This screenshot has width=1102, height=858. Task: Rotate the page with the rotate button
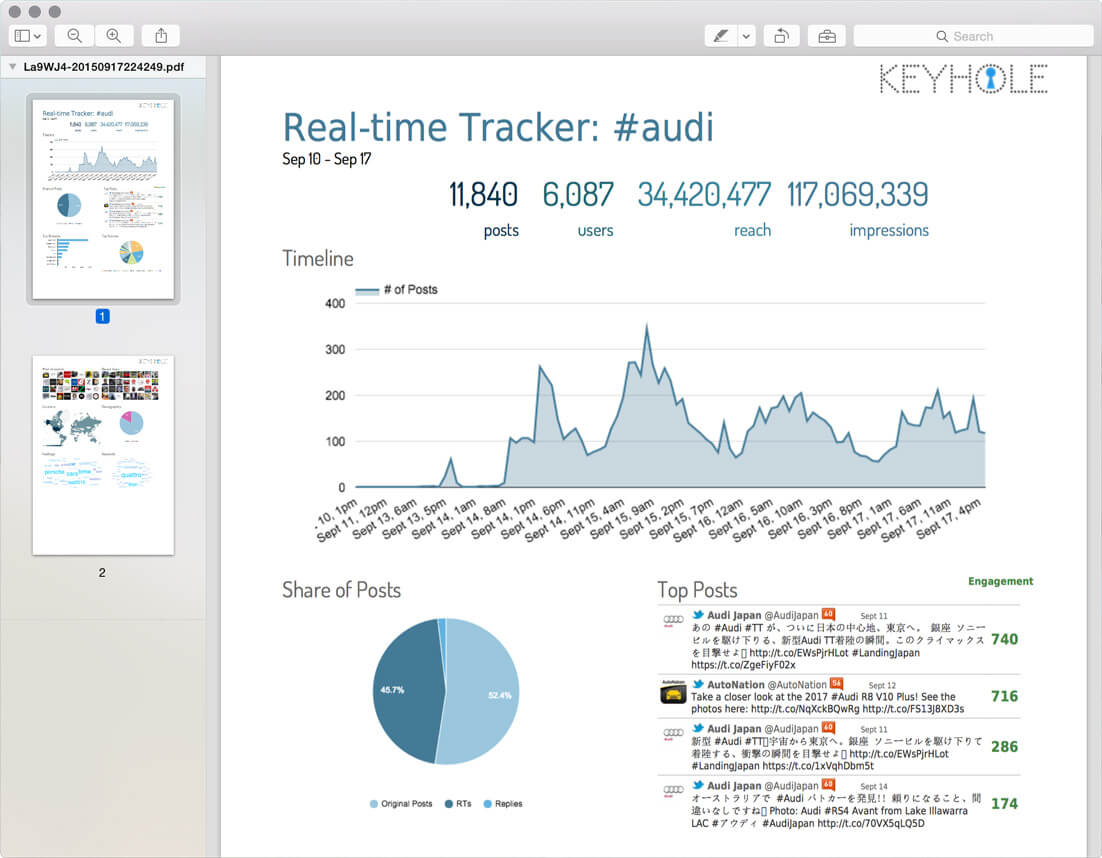click(x=782, y=36)
